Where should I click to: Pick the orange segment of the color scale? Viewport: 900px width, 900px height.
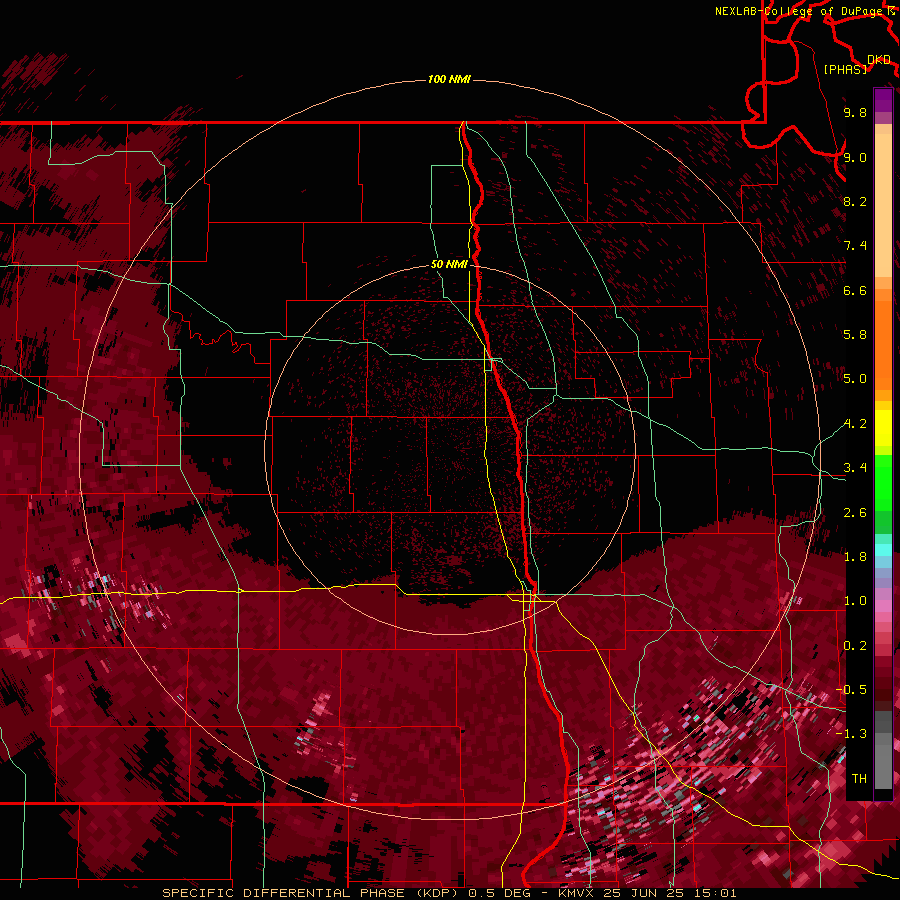tap(883, 345)
